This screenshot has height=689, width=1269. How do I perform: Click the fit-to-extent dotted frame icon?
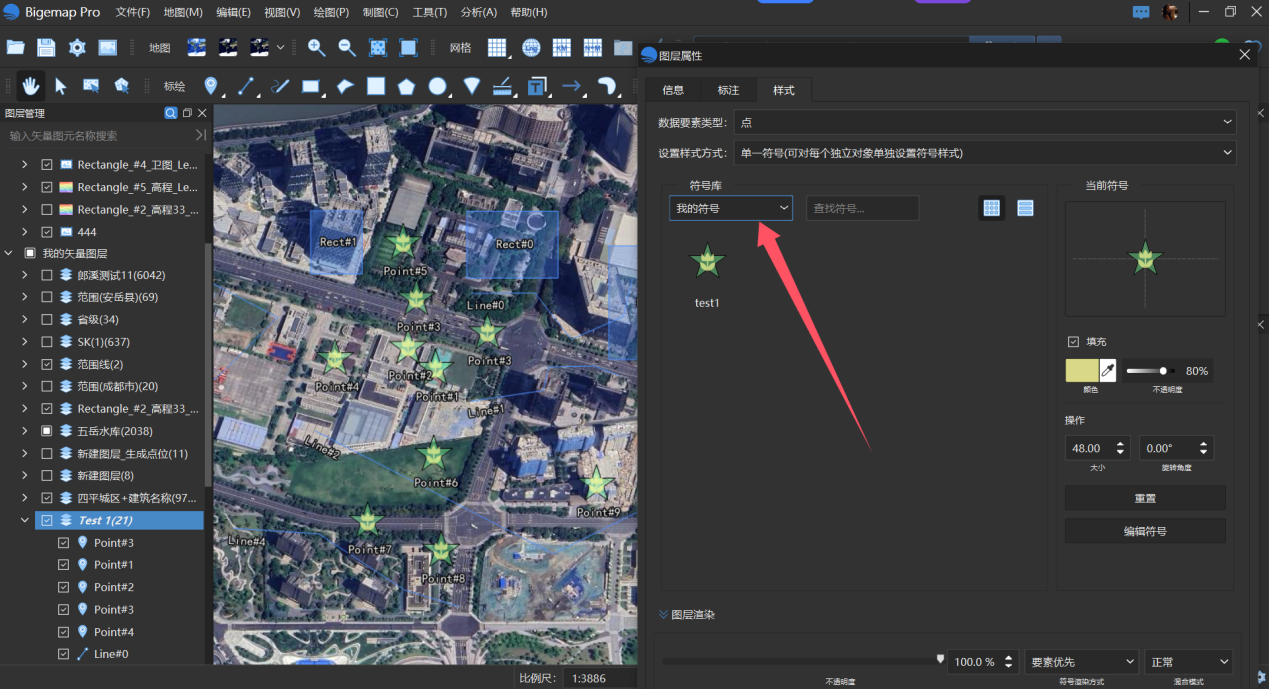coord(378,47)
